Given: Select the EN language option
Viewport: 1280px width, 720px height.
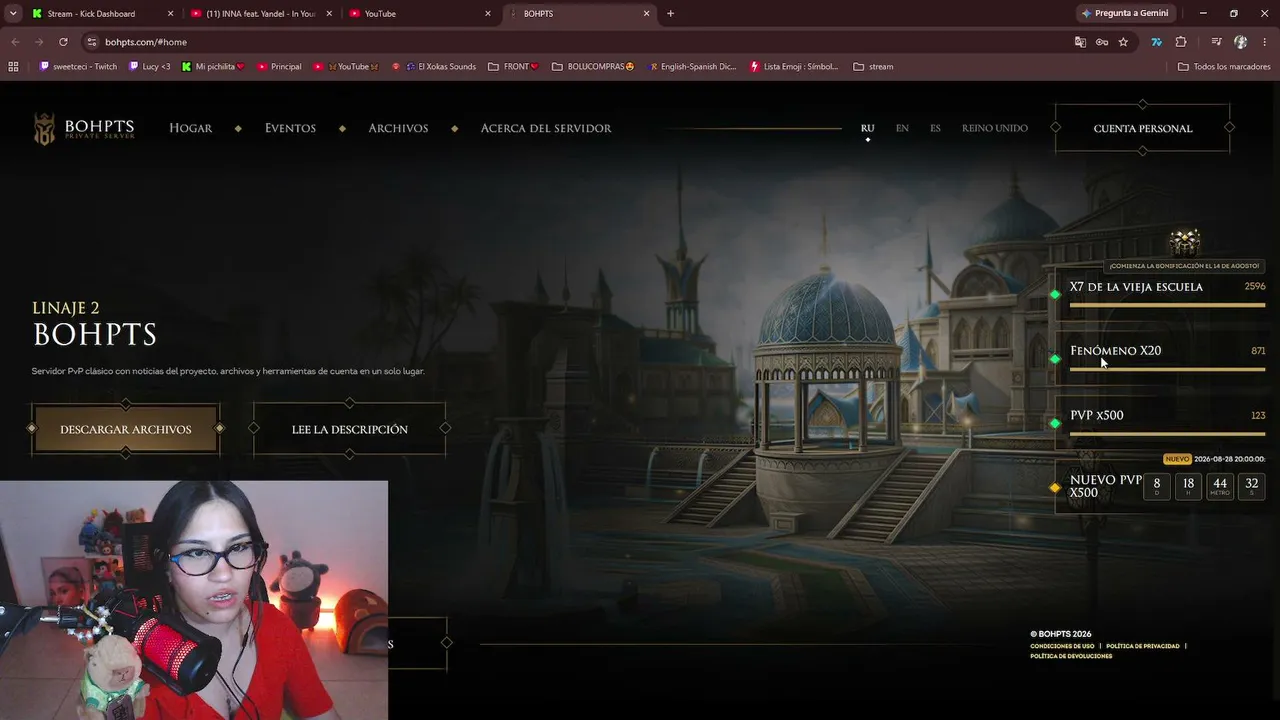Looking at the screenshot, I should (902, 128).
